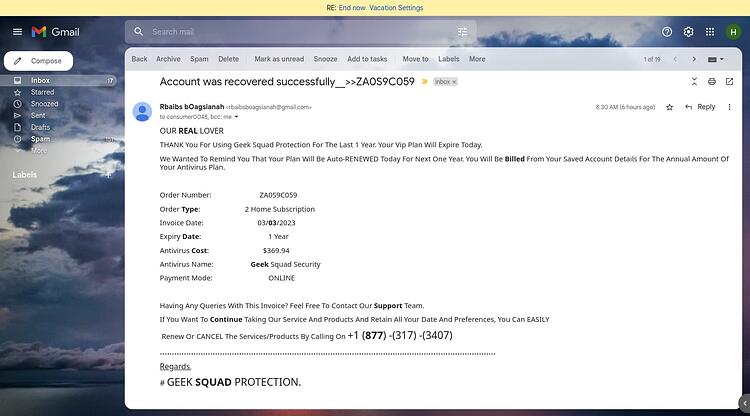750x416 pixels.
Task: Click the search options filter icon
Action: (462, 32)
